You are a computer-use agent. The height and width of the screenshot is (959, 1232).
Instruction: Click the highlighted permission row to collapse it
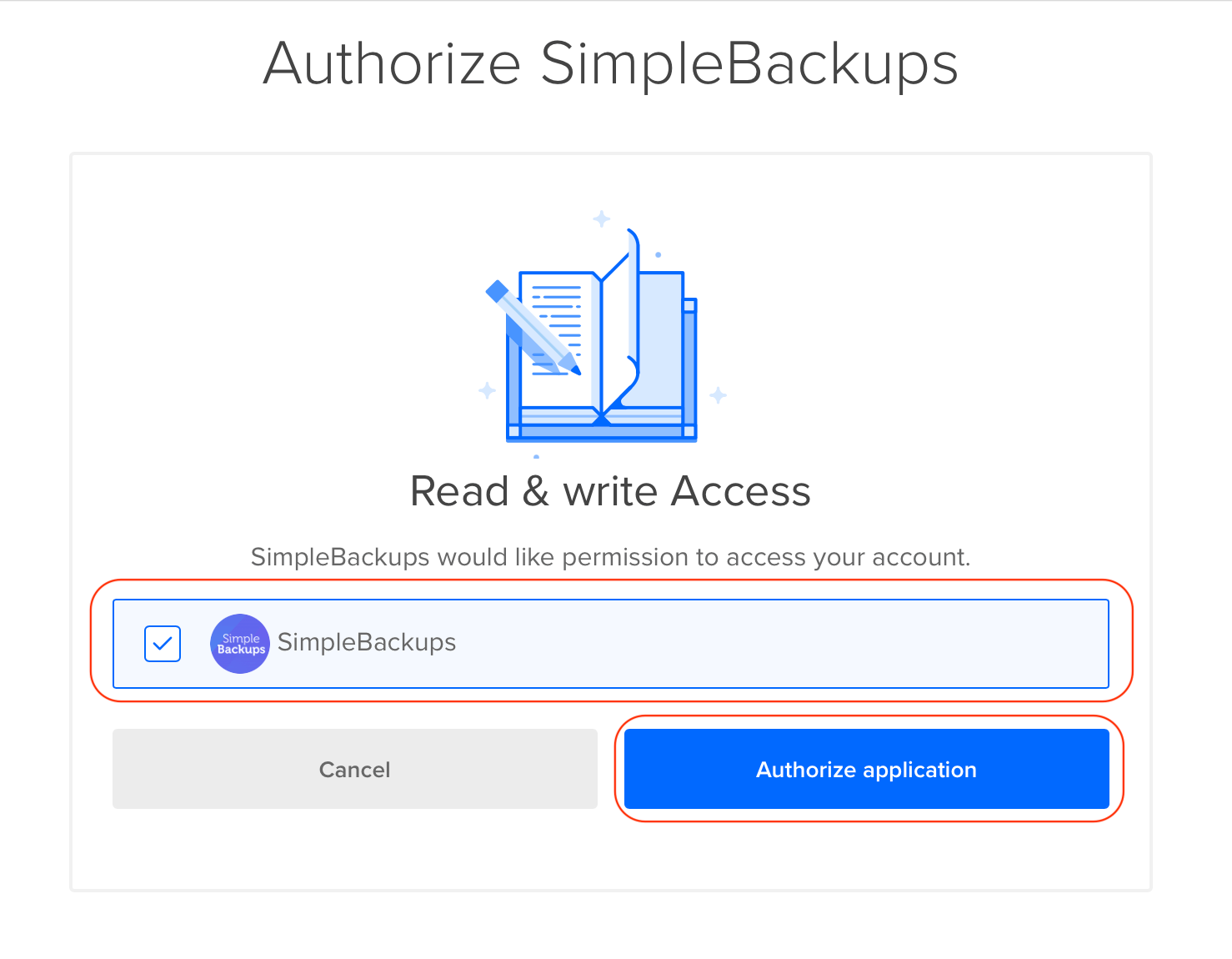point(610,643)
